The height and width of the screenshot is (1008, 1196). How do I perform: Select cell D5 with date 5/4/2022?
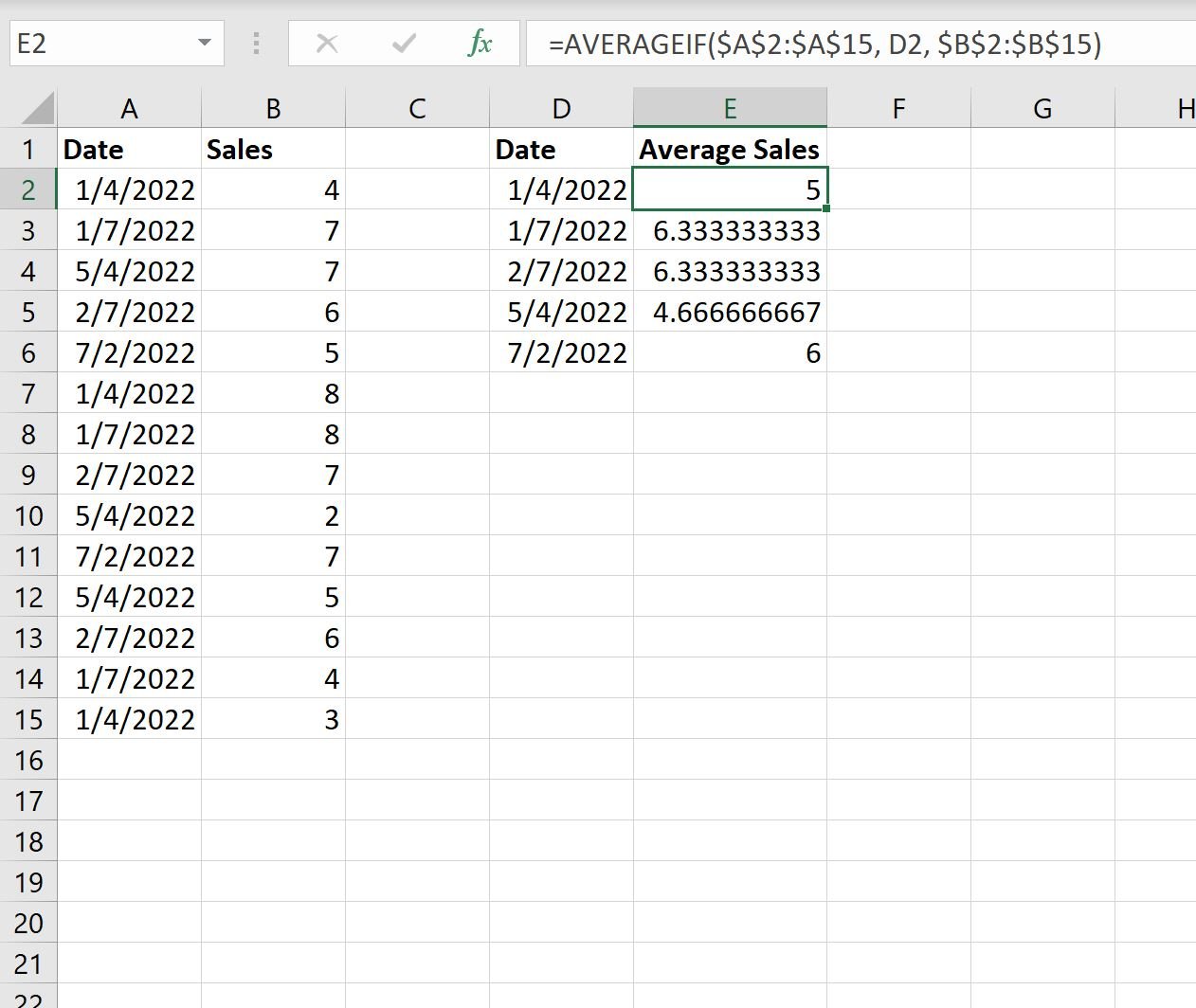pos(561,312)
